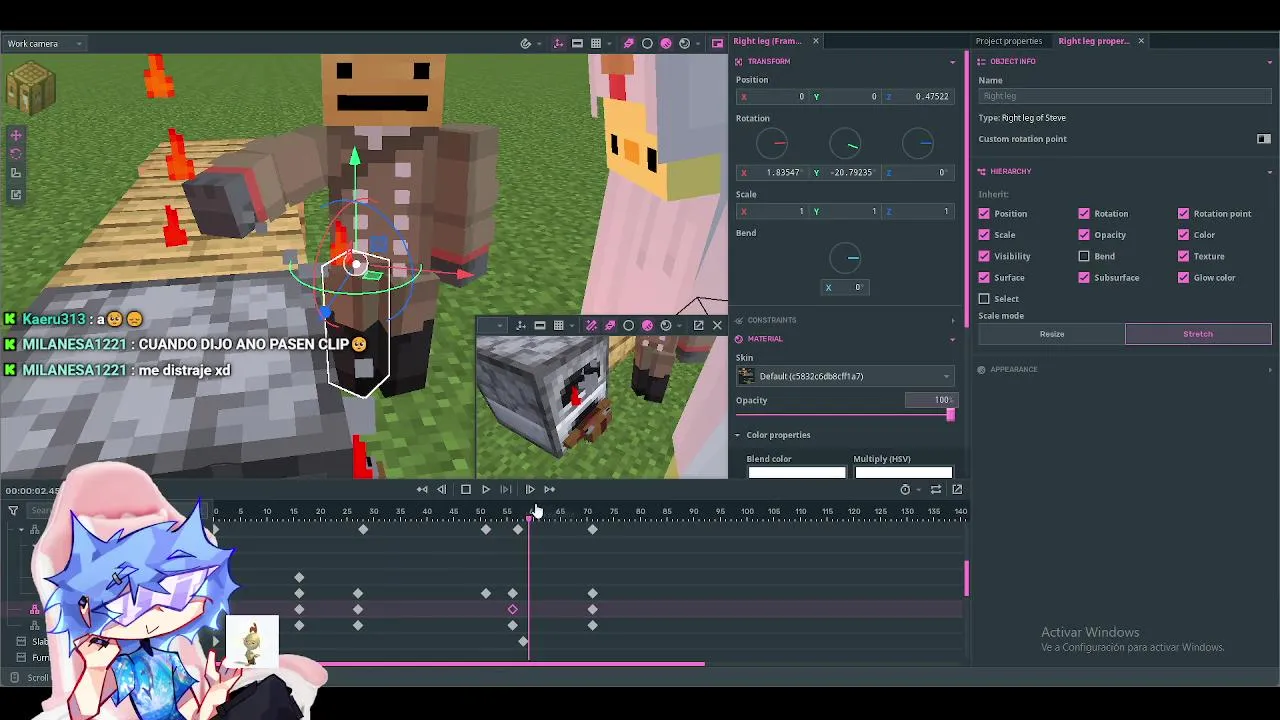Select the Right leg properties tab

click(x=1094, y=41)
